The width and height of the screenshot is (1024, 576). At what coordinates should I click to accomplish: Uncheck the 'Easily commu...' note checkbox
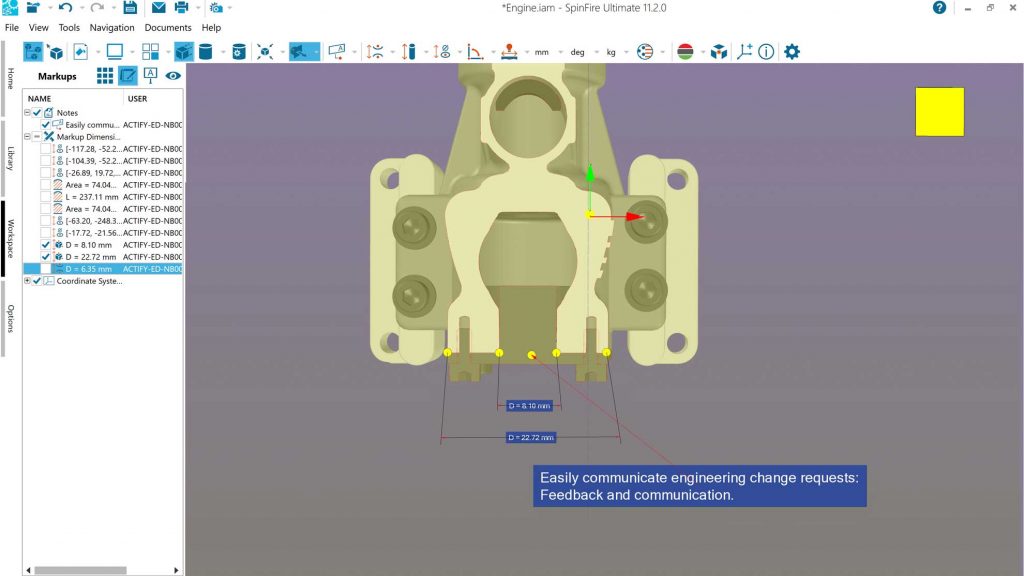coord(46,125)
